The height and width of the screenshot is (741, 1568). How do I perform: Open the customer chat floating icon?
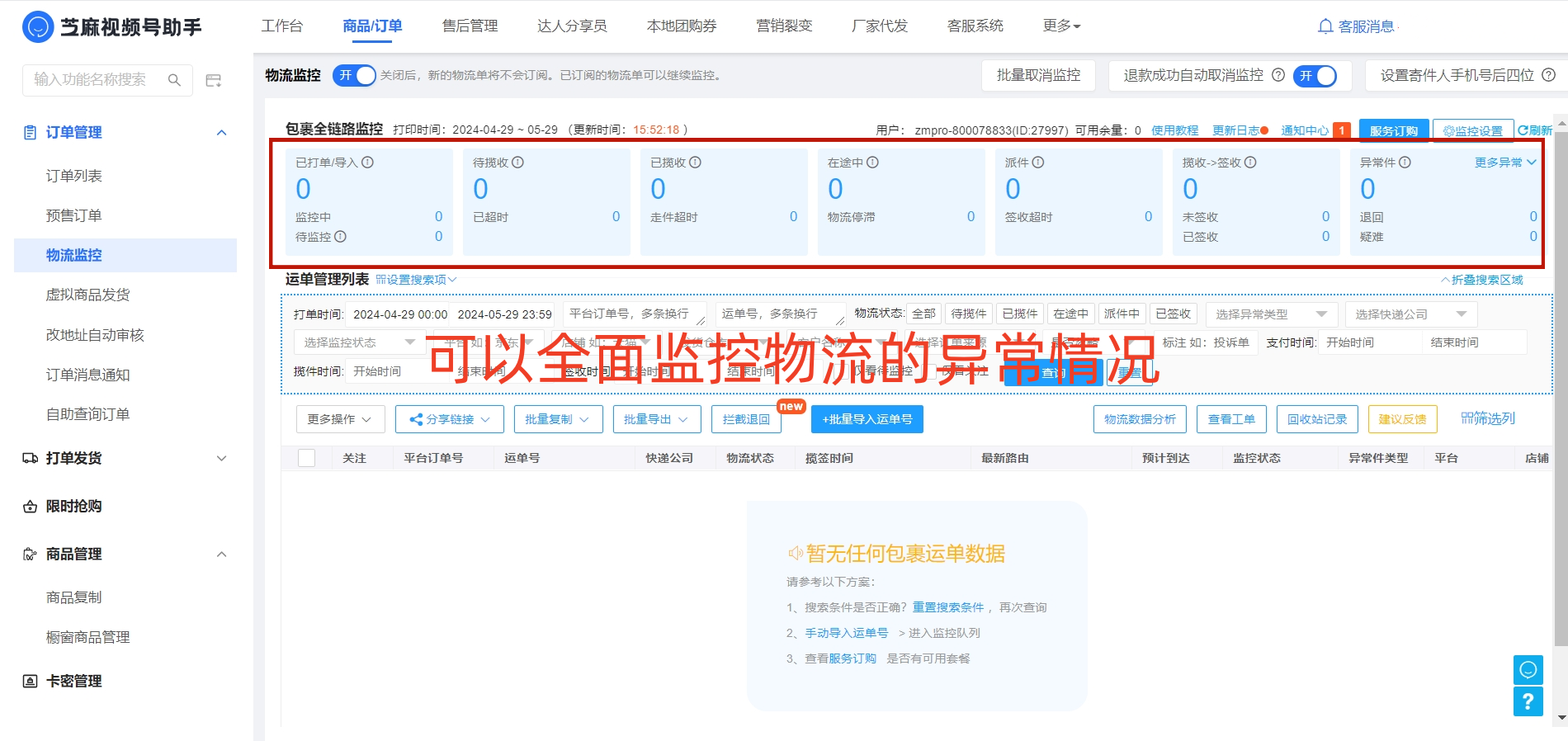point(1528,669)
